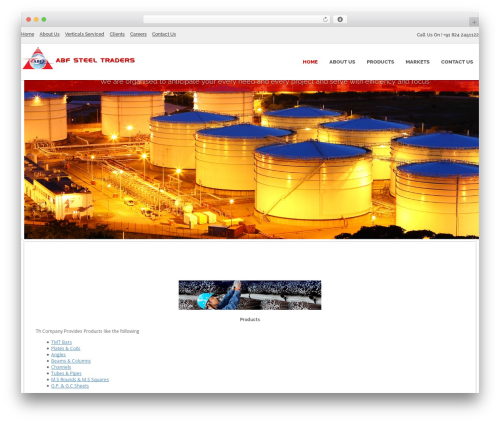Image resolution: width=500 pixels, height=423 pixels.
Task: Click the ABF Steel Traders logo
Action: click(38, 58)
